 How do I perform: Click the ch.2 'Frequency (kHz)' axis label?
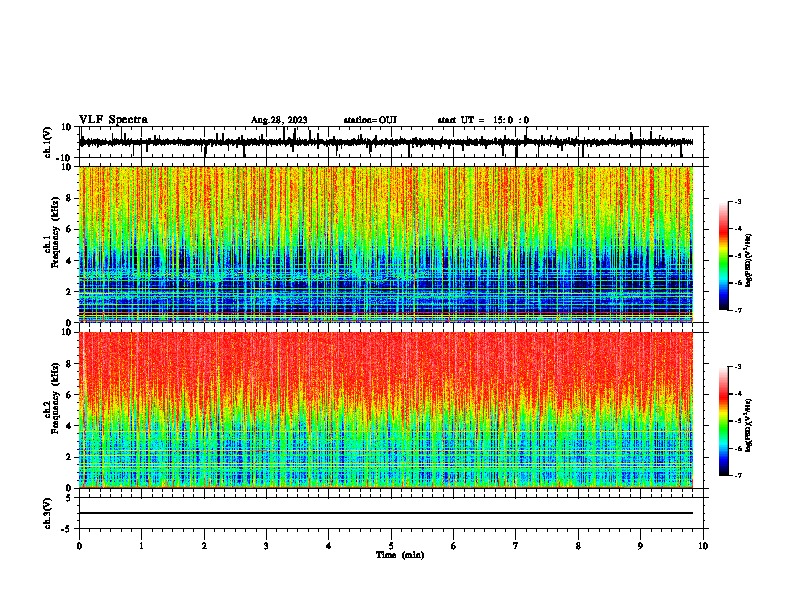coord(55,398)
